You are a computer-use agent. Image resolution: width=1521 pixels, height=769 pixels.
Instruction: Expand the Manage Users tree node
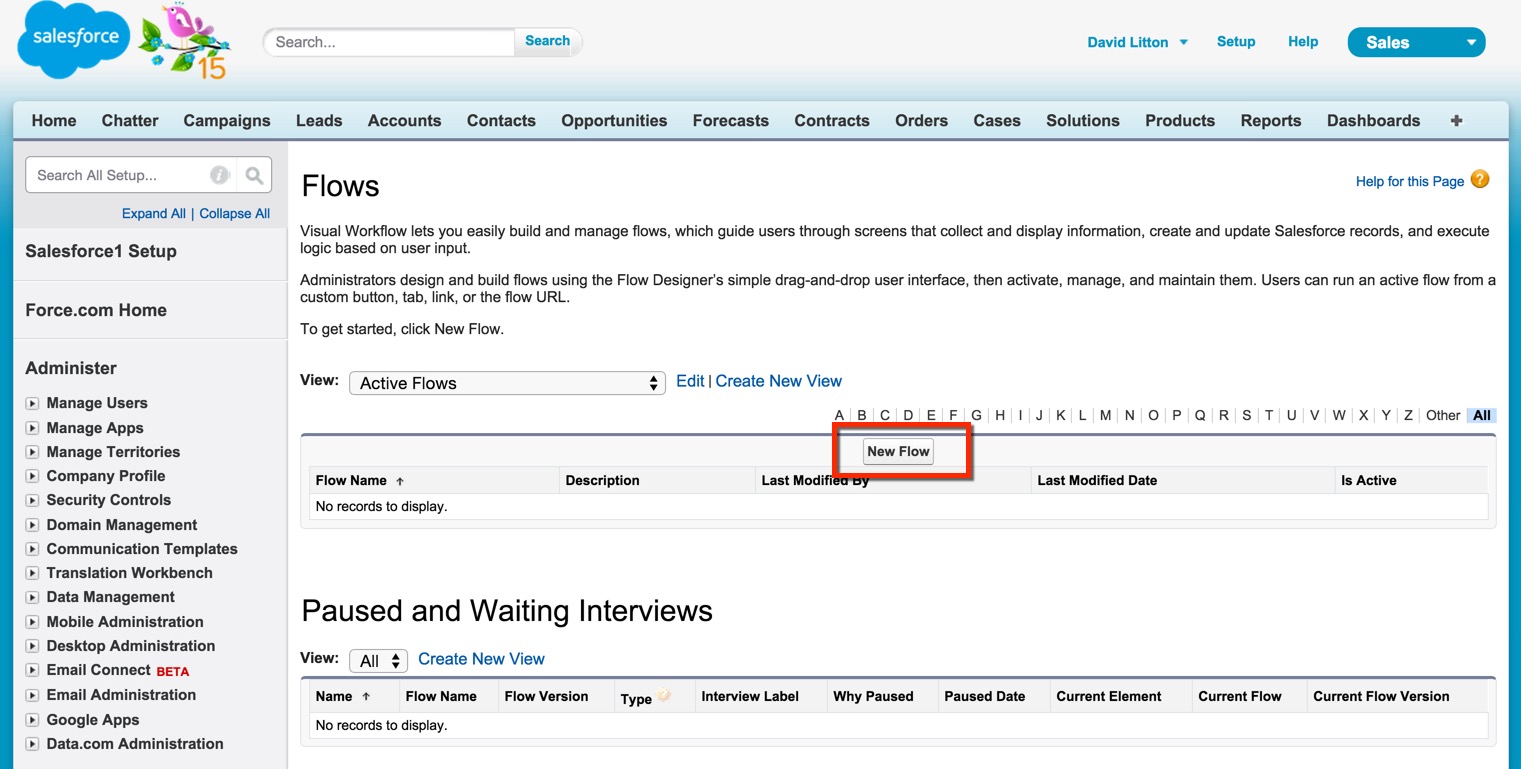(32, 404)
